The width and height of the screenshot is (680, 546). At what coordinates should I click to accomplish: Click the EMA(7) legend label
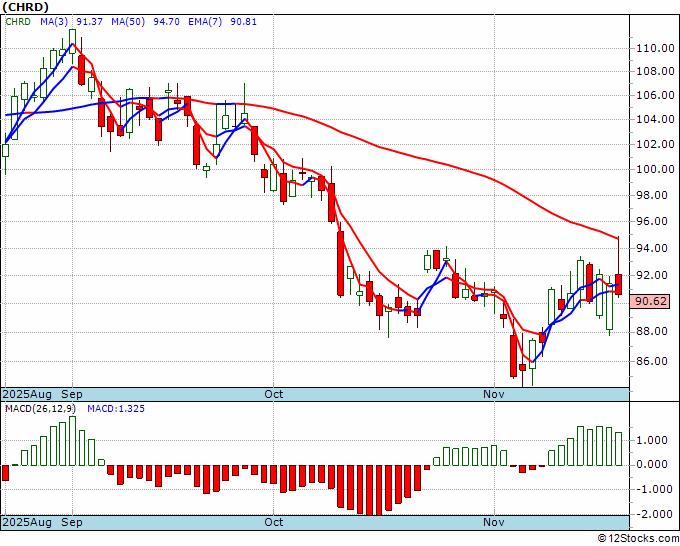coord(205,22)
